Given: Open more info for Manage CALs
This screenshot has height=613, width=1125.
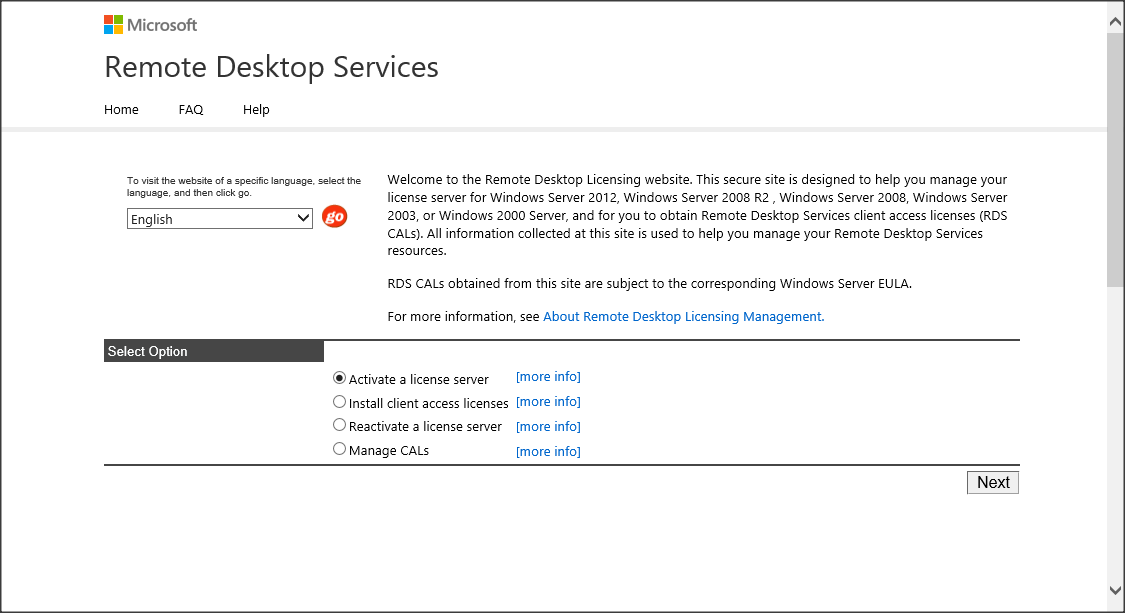Looking at the screenshot, I should pos(548,452).
